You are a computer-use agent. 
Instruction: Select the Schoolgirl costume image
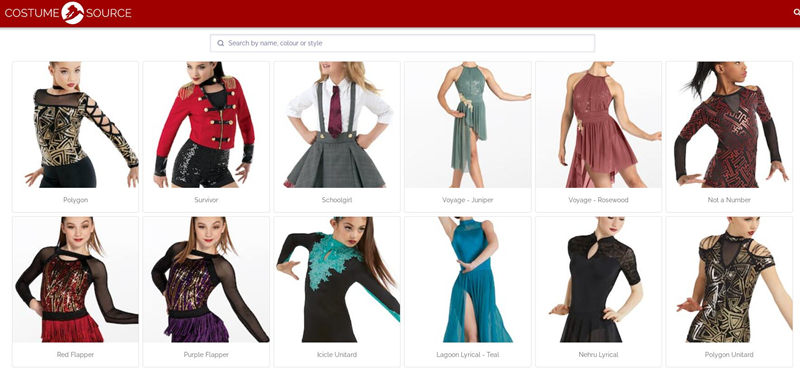337,125
